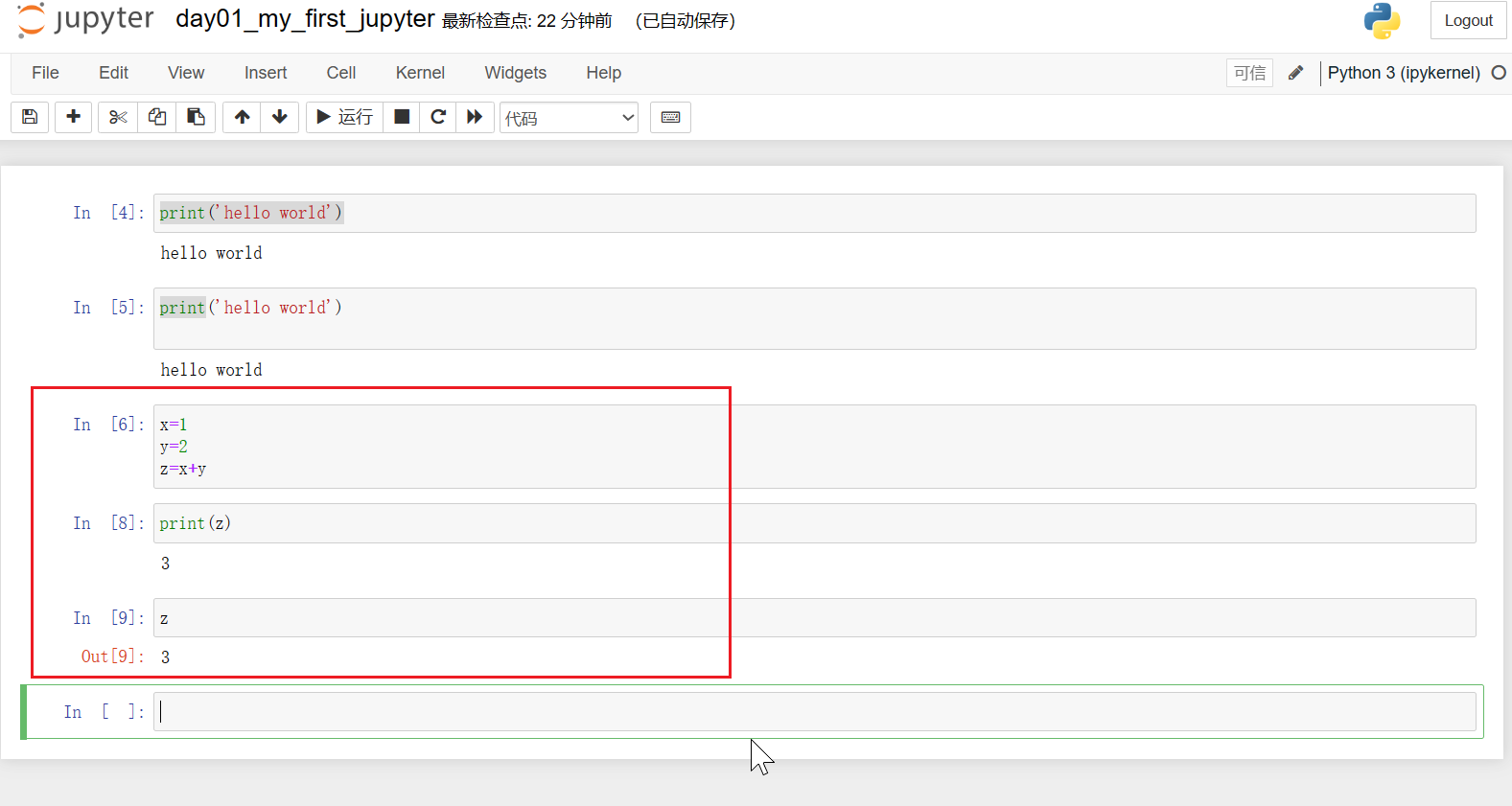The height and width of the screenshot is (806, 1512).
Task: Click output 3 below print(z)
Action: pyautogui.click(x=165, y=564)
